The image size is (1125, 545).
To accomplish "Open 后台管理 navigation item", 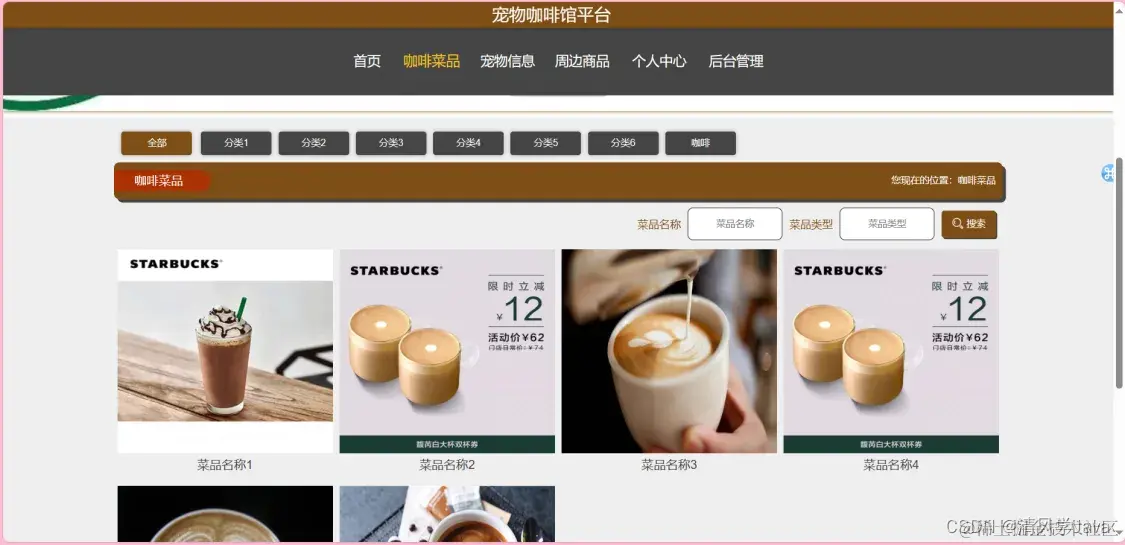I will click(x=736, y=62).
